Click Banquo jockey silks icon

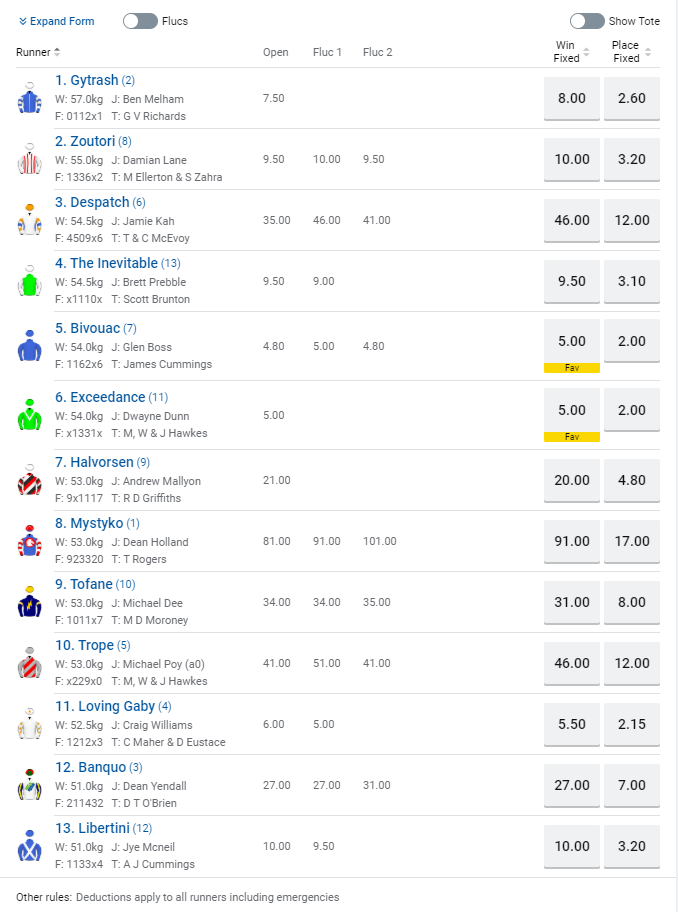point(29,785)
